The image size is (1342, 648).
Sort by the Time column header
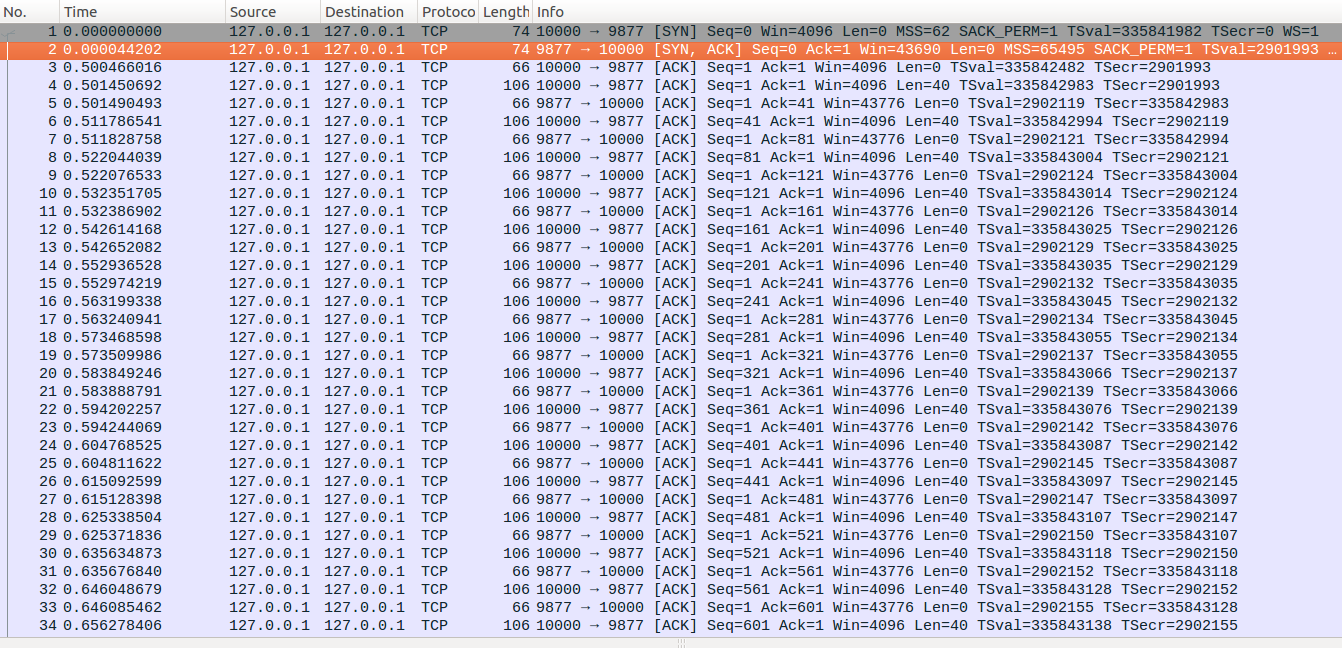[142, 12]
